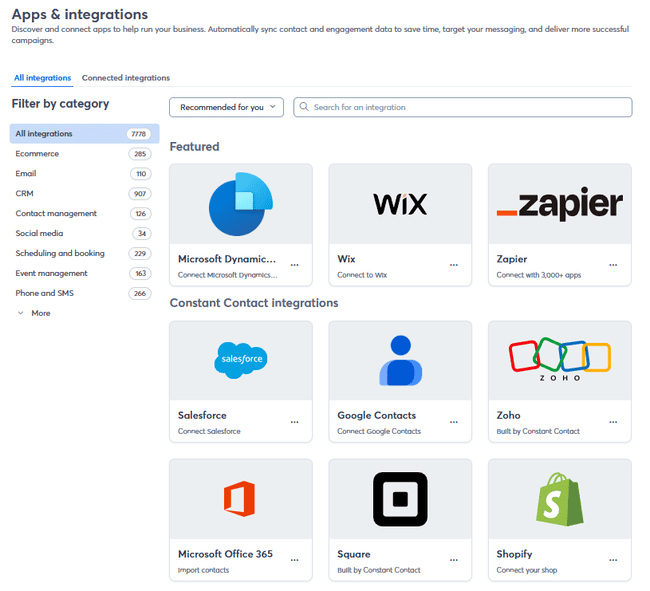650x591 pixels.
Task: Filter by Ecommerce category
Action: click(37, 154)
